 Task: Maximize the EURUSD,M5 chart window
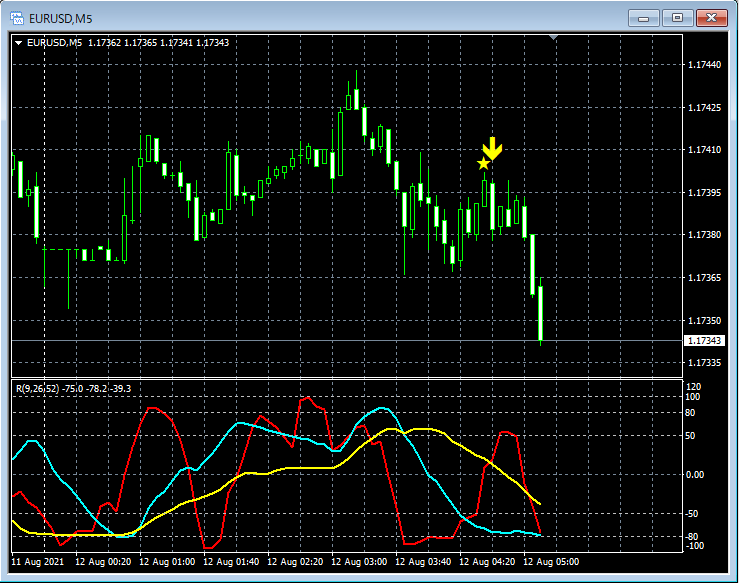coord(677,18)
